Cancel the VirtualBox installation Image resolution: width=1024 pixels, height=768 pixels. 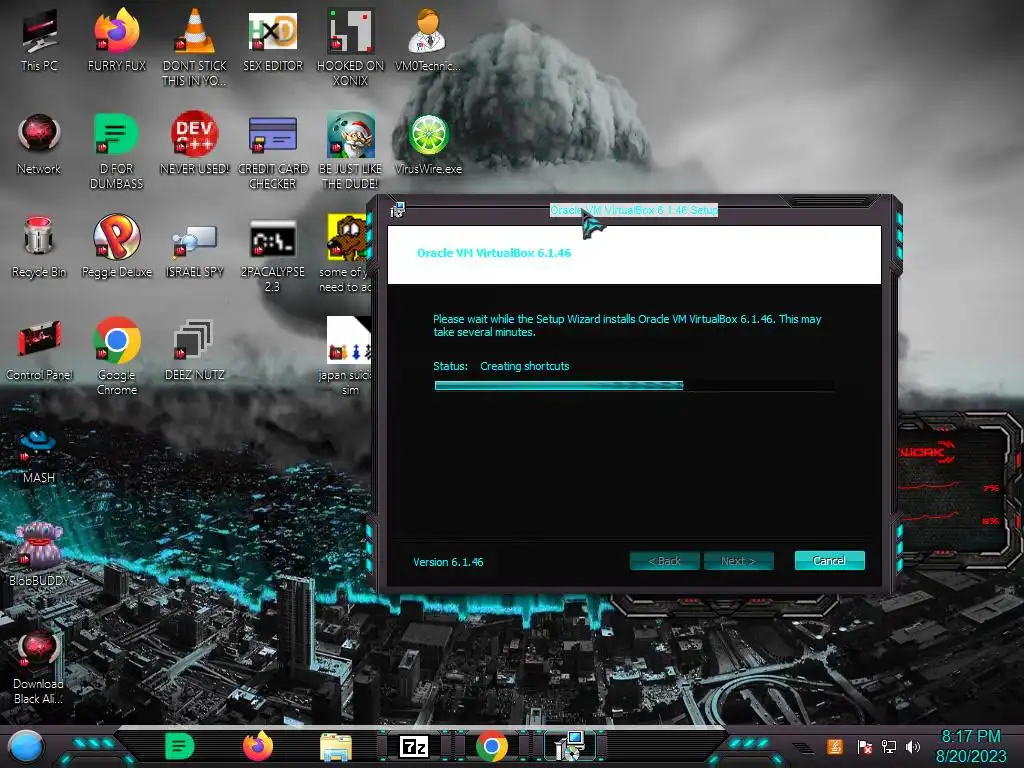click(x=829, y=560)
